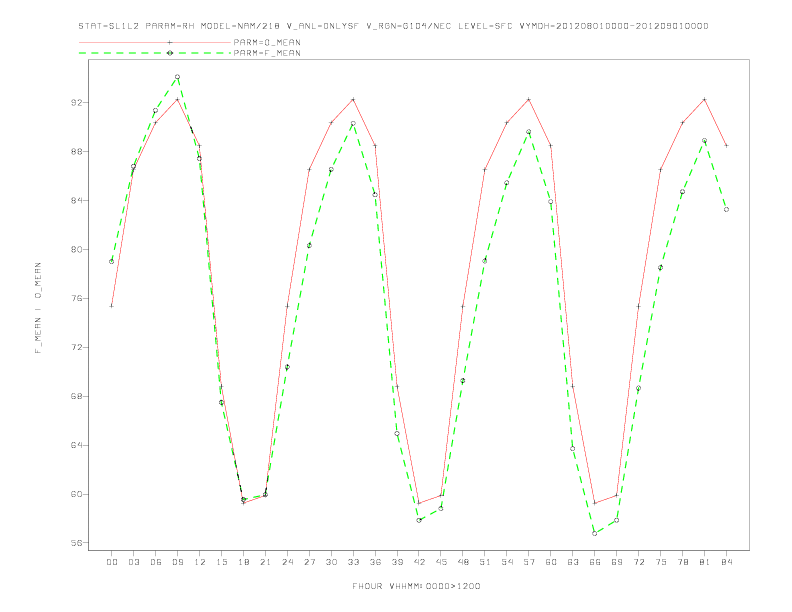Click the x-axis tick label 75

click(x=661, y=562)
